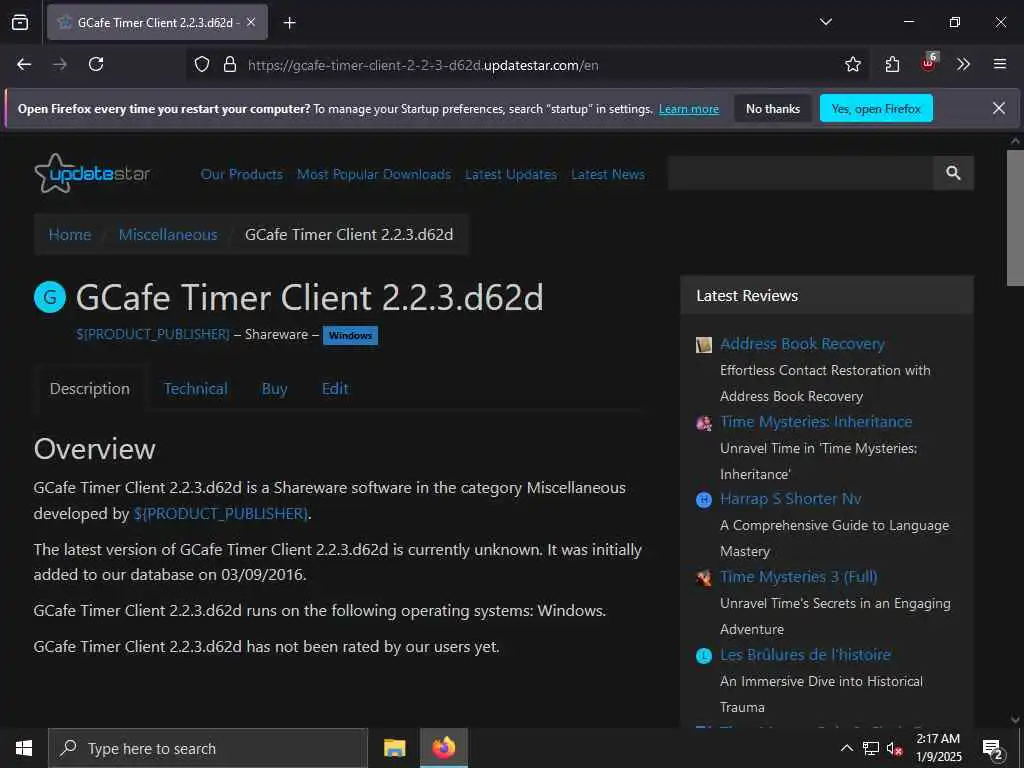Click ${PRODUCT_PUBLISHER} link in overview text

[x=221, y=513]
